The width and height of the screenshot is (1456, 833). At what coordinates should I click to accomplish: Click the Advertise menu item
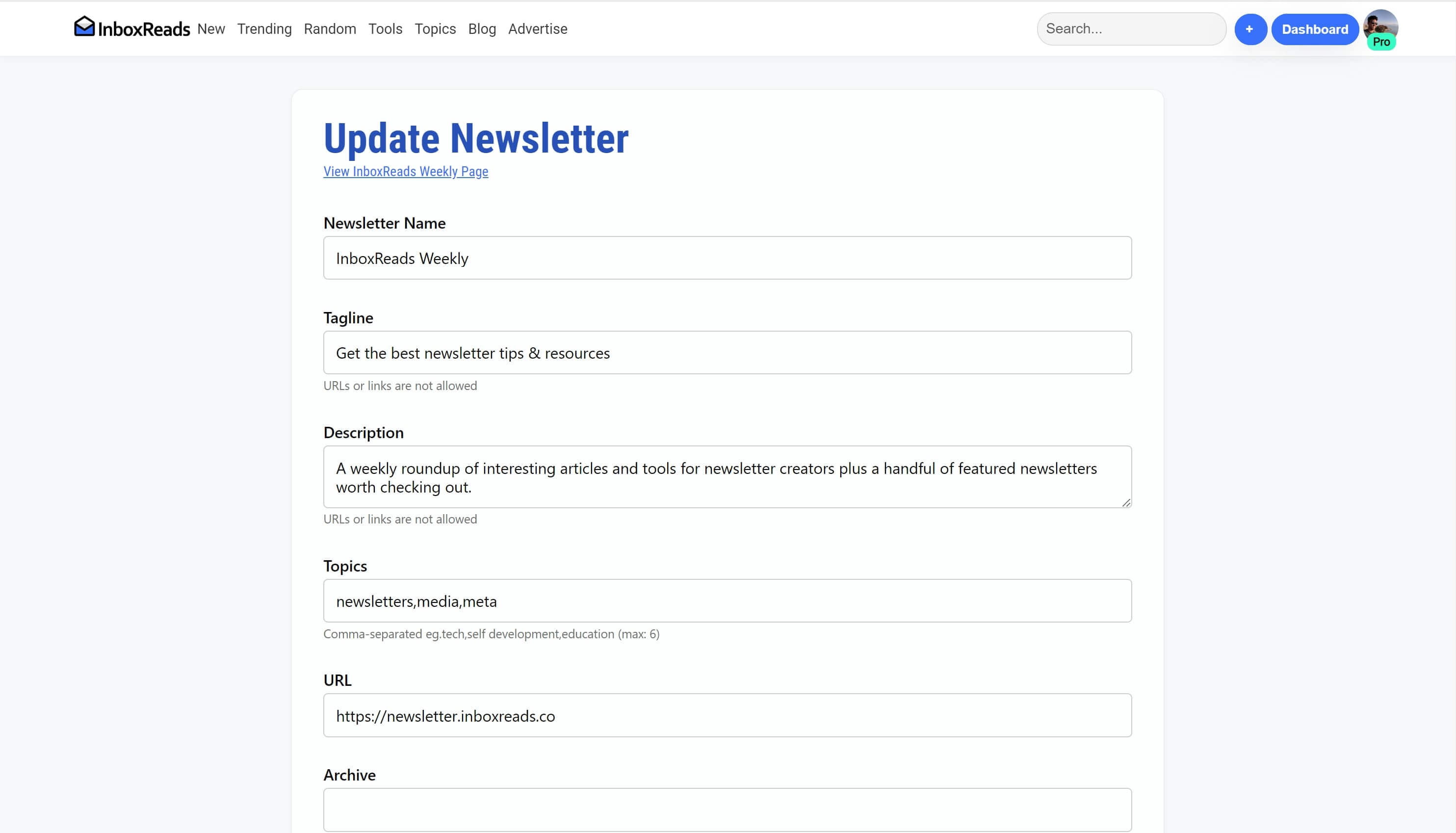(538, 29)
